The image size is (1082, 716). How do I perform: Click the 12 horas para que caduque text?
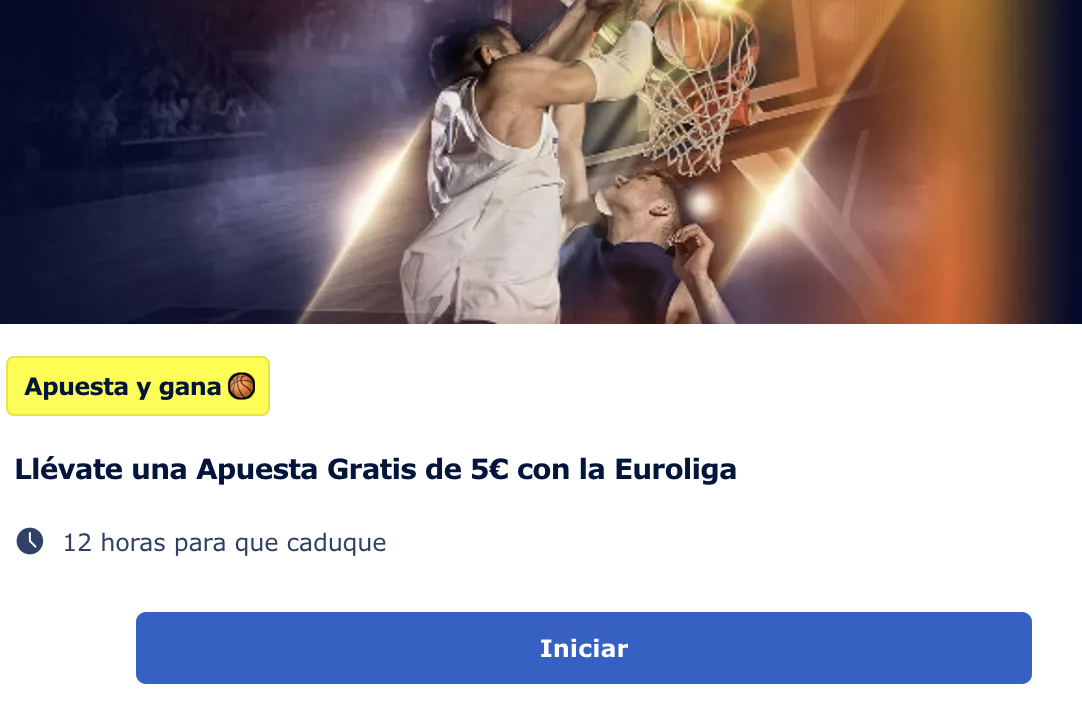(224, 543)
